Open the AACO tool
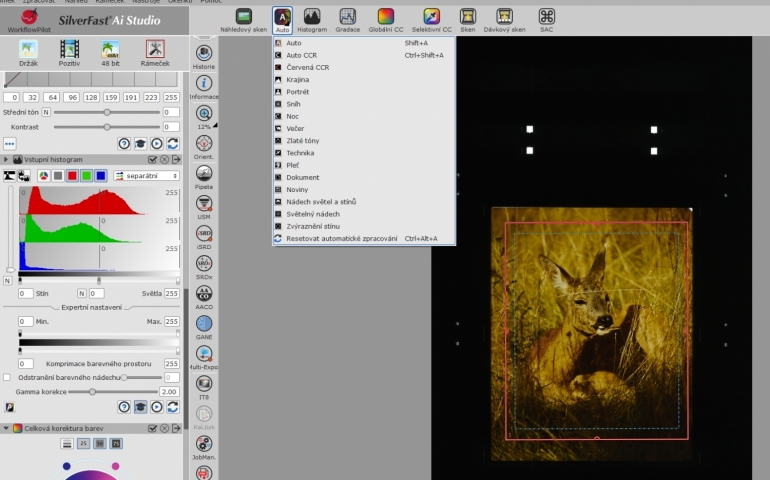The width and height of the screenshot is (770, 480). [204, 293]
